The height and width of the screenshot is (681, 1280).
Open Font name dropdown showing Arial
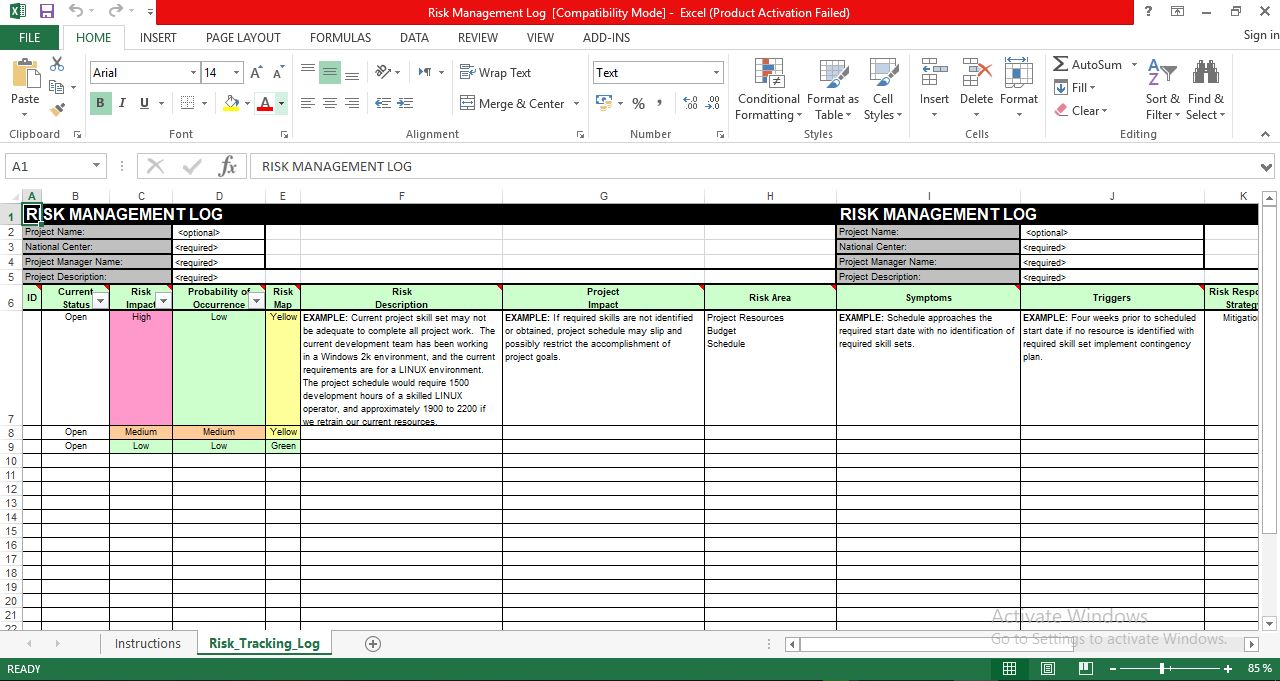pyautogui.click(x=193, y=73)
